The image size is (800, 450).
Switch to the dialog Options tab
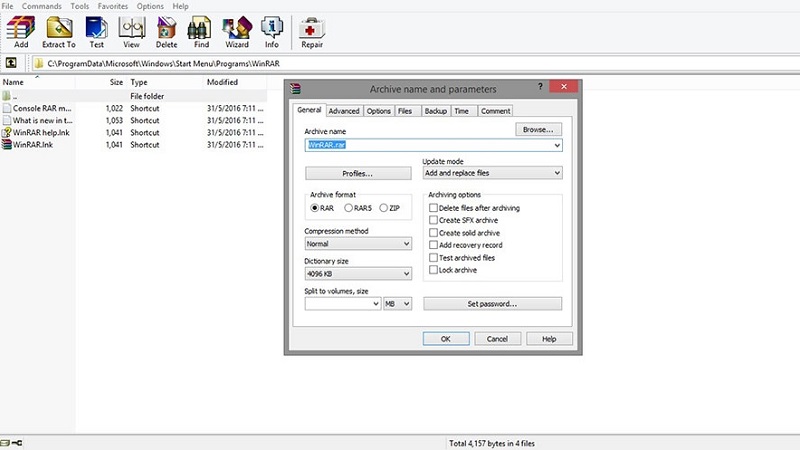(379, 111)
